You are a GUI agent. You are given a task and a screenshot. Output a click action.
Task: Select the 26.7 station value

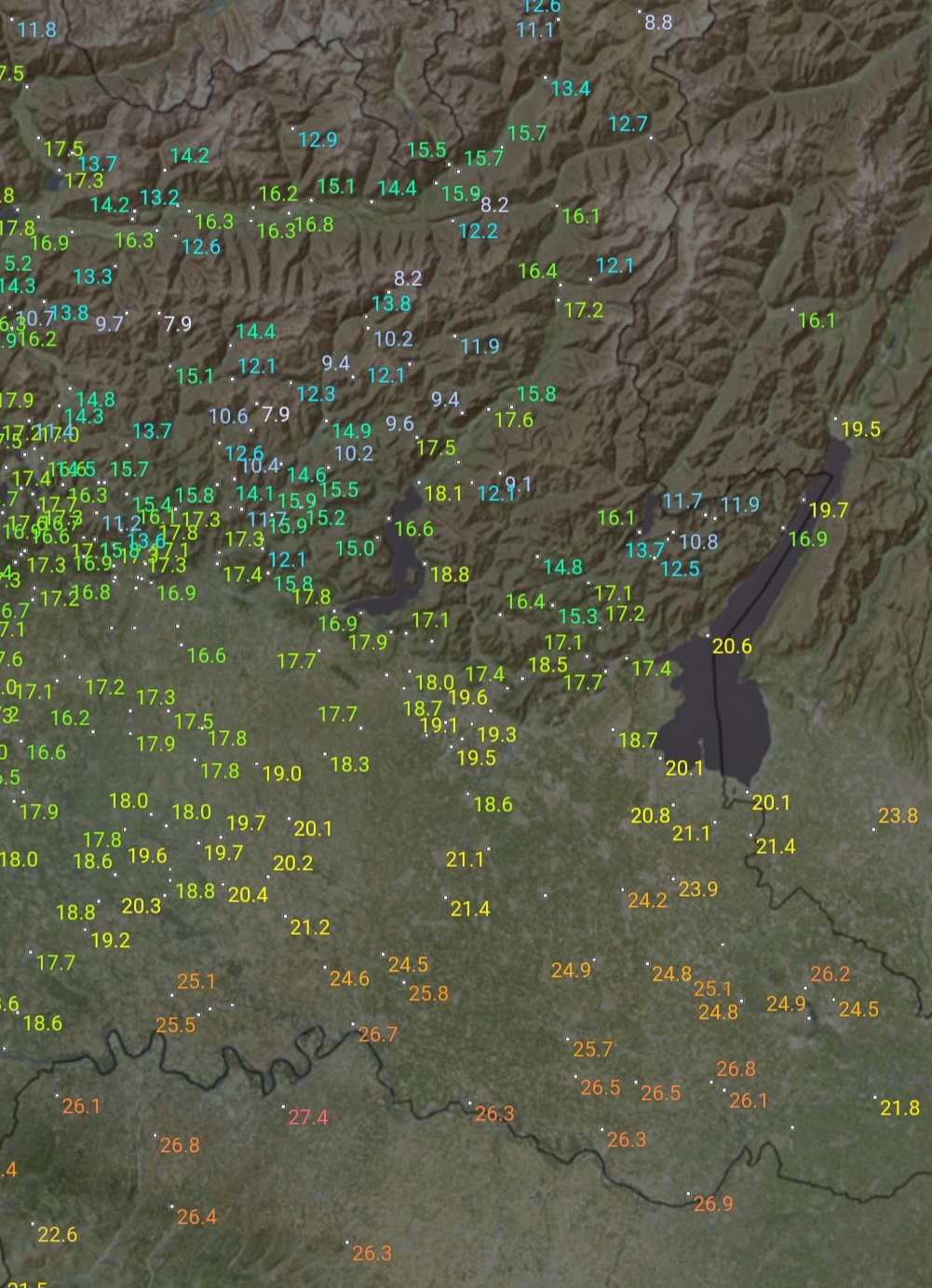378,1035
